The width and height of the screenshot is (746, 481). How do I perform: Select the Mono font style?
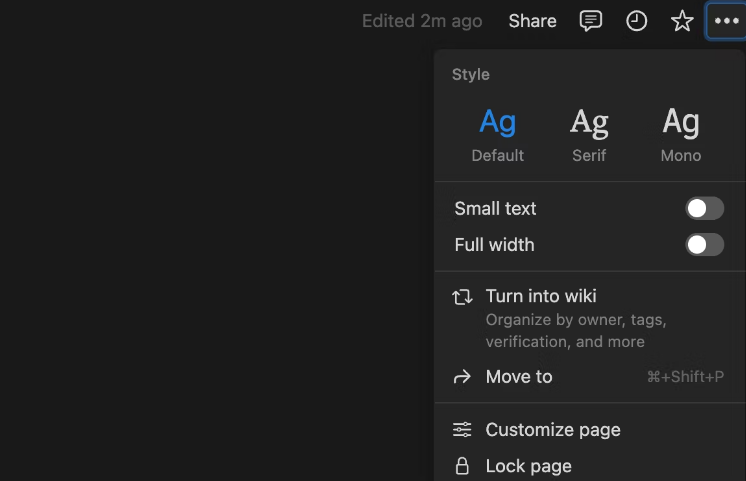pyautogui.click(x=681, y=135)
